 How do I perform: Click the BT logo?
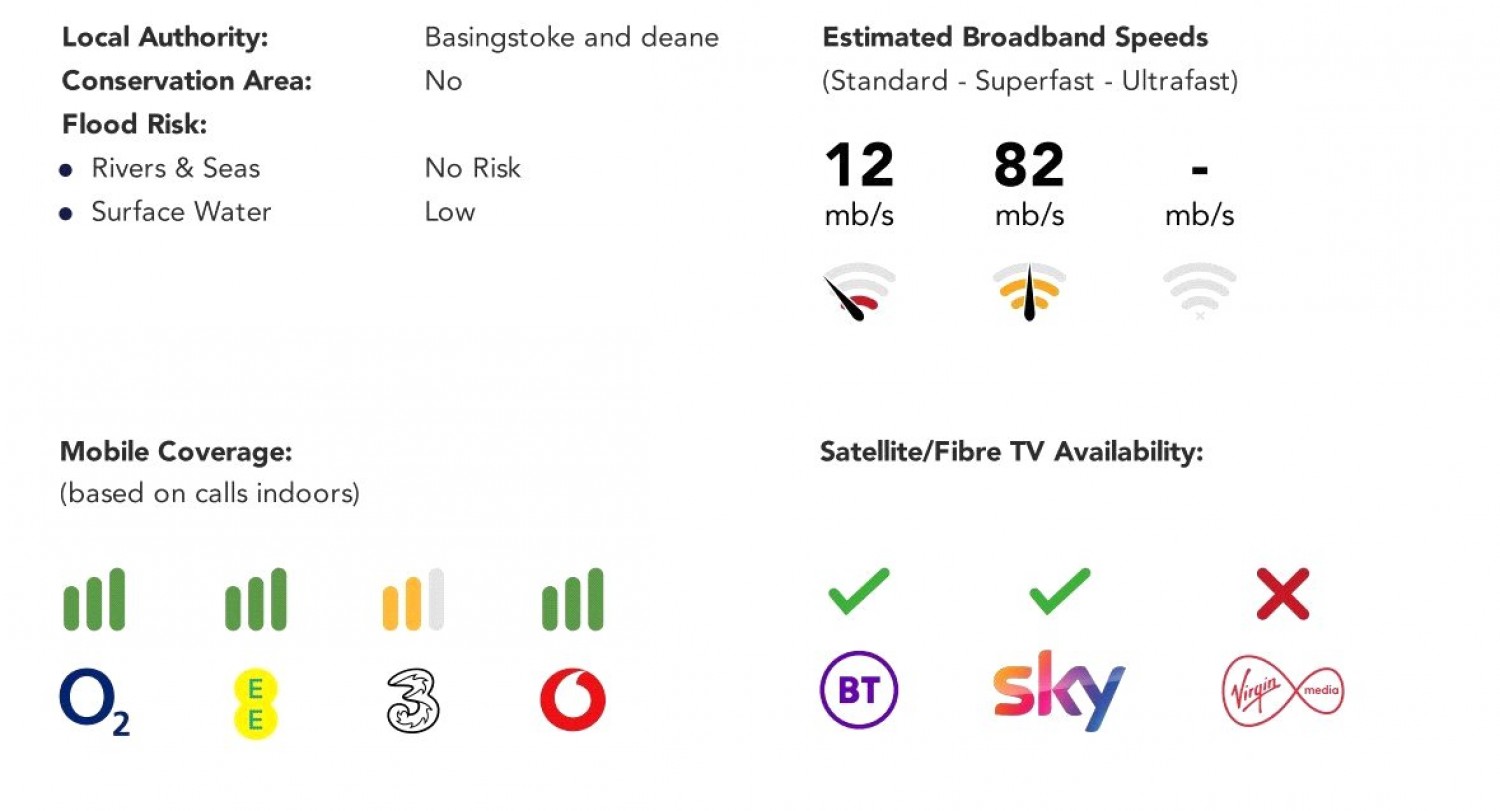[858, 691]
